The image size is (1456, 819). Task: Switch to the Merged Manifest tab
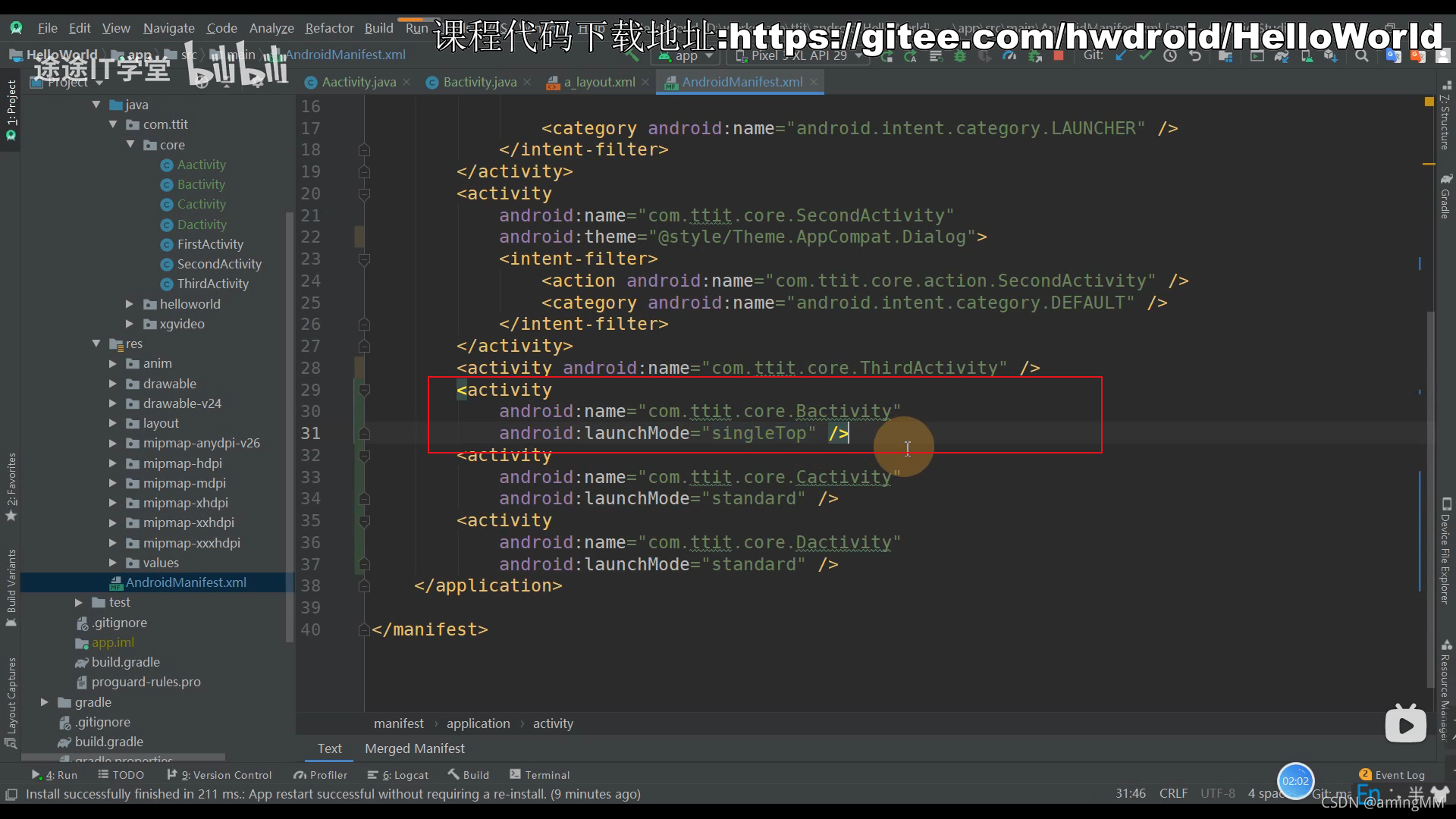click(415, 748)
